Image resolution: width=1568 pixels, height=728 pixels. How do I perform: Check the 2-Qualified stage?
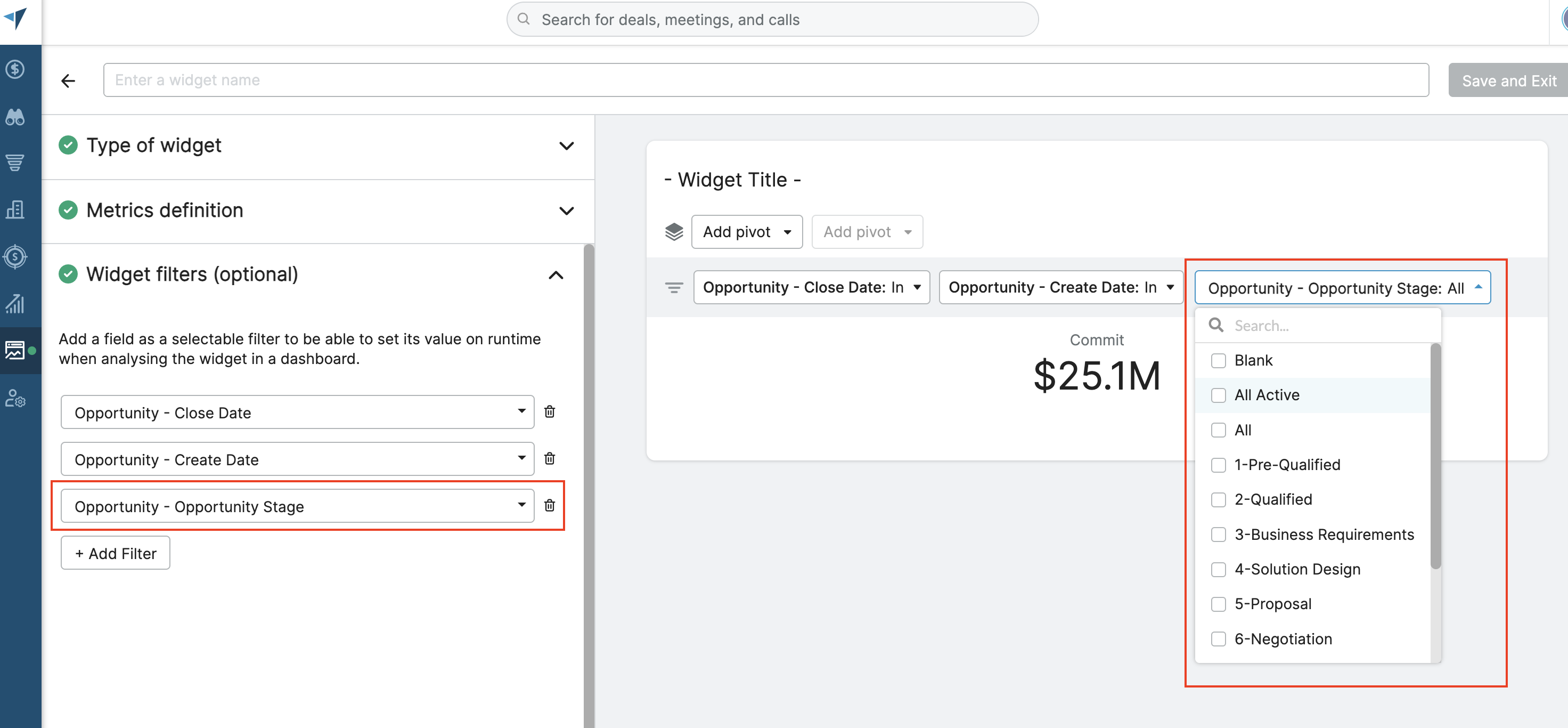tap(1218, 499)
